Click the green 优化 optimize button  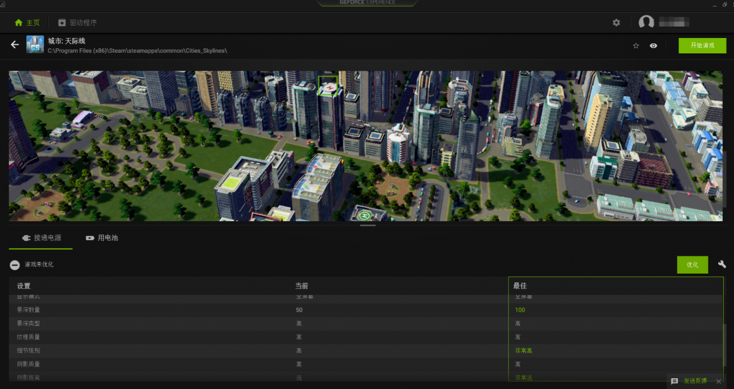coord(692,264)
